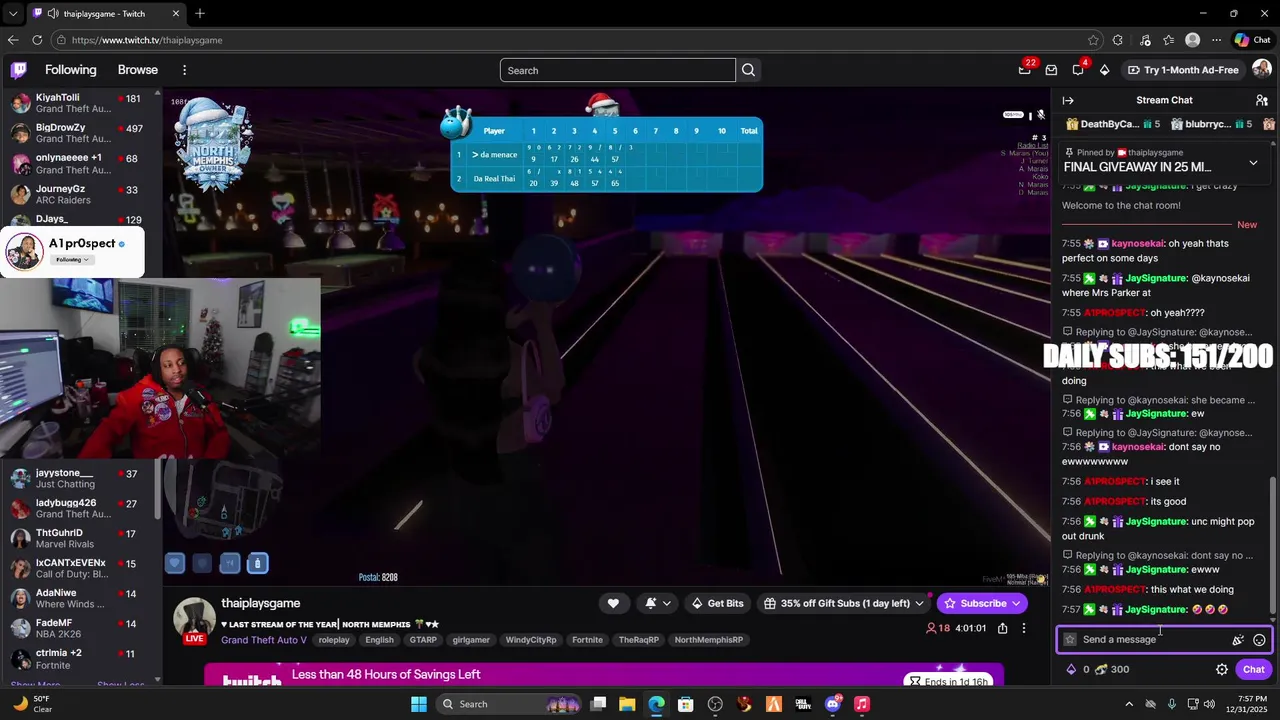Open the Browse tab

coord(138,70)
